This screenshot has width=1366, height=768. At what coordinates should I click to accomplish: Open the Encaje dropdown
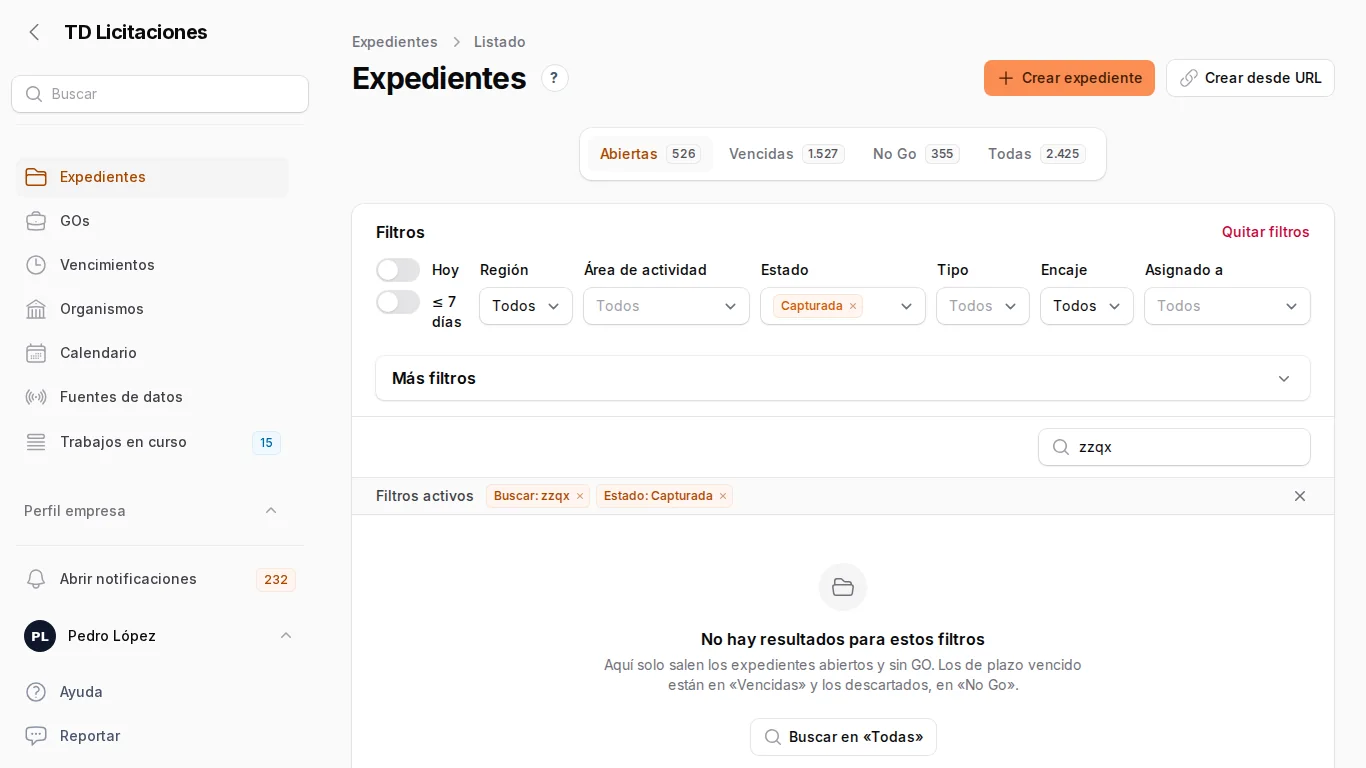(x=1087, y=306)
